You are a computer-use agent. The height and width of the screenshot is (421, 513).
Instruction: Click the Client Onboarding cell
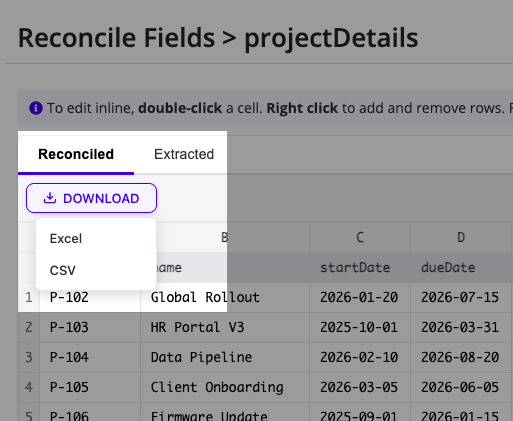(x=225, y=387)
